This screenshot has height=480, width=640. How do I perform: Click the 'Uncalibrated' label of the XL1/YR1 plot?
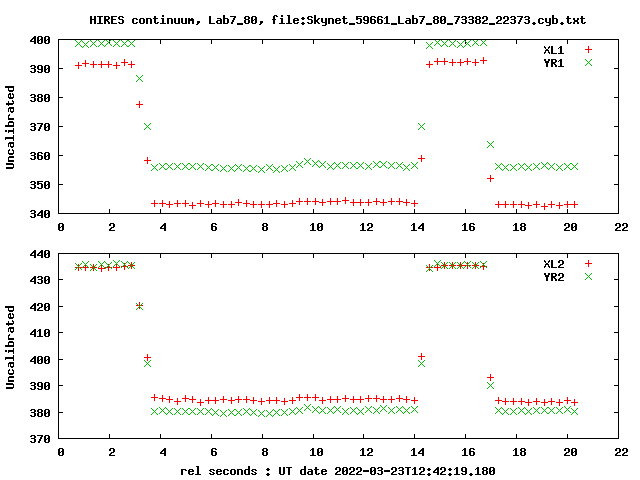click(10, 127)
